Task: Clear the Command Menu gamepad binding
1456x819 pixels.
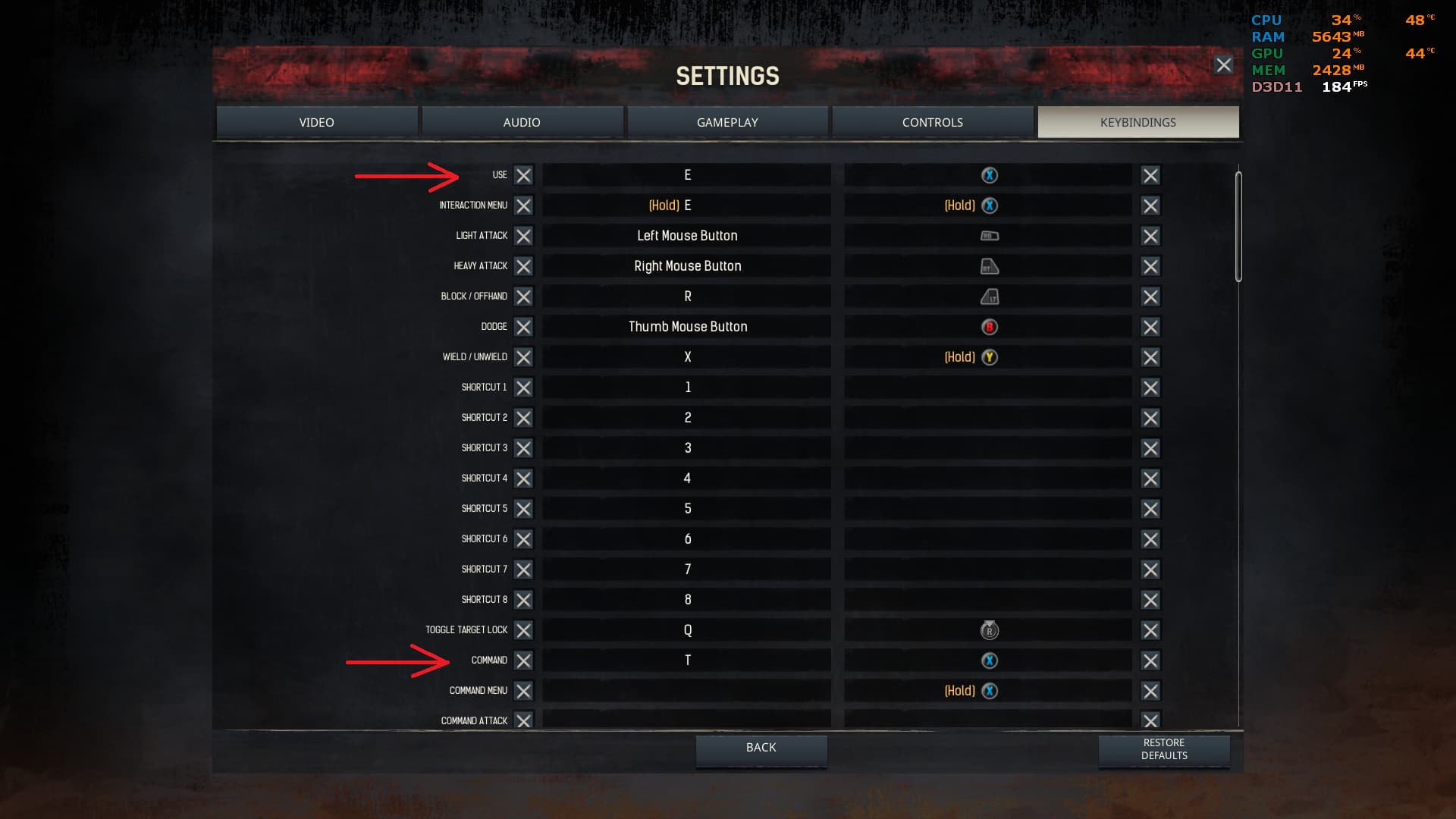Action: pyautogui.click(x=1150, y=691)
